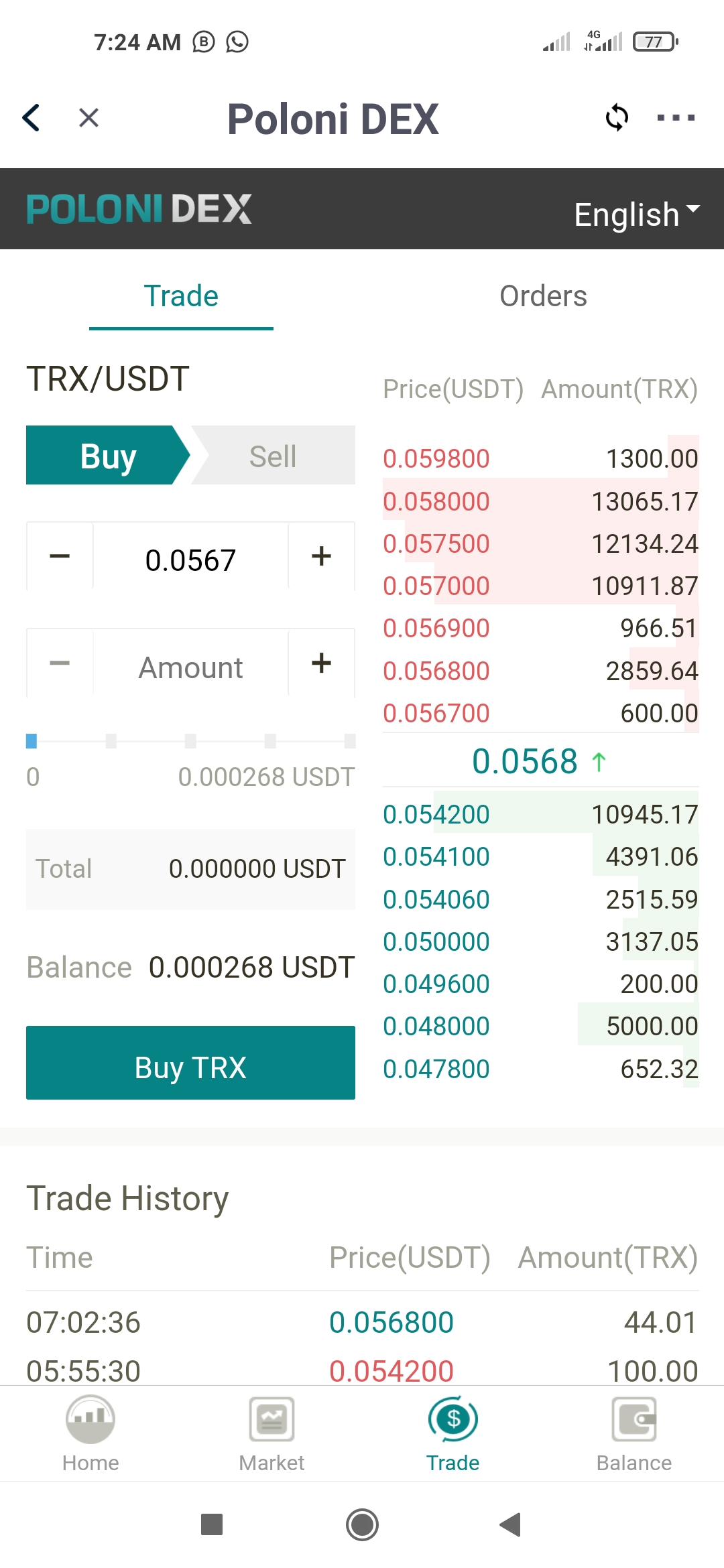Decrease price 0.0567 with minus stepper
The width and height of the screenshot is (724, 1568).
click(60, 556)
